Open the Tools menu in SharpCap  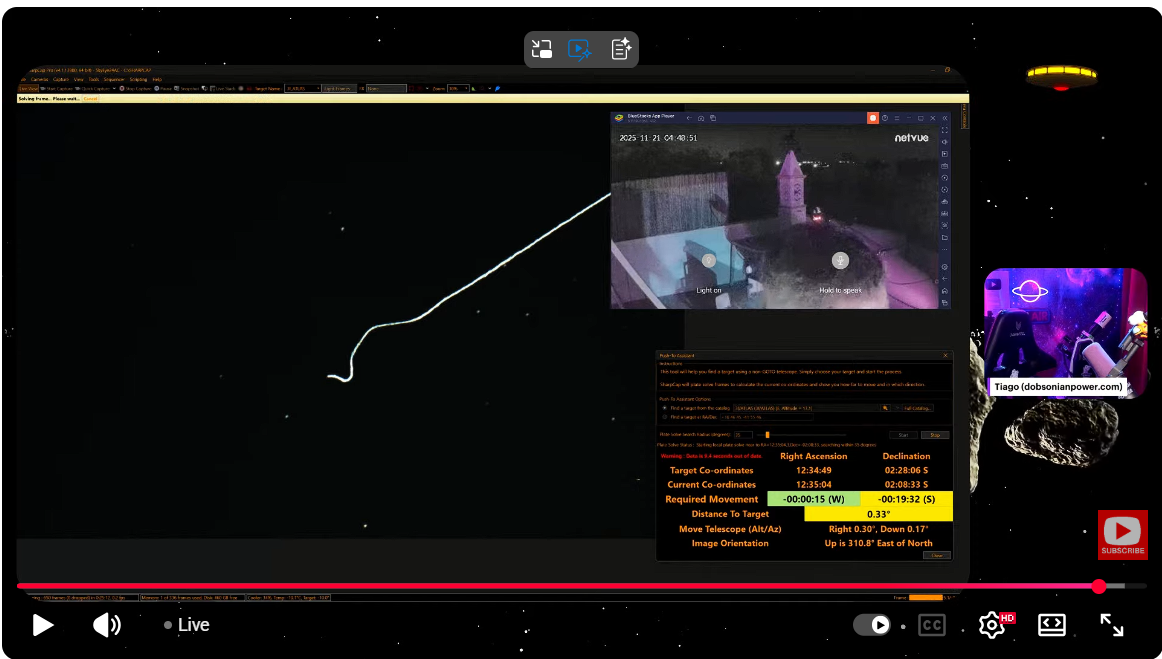pos(93,79)
